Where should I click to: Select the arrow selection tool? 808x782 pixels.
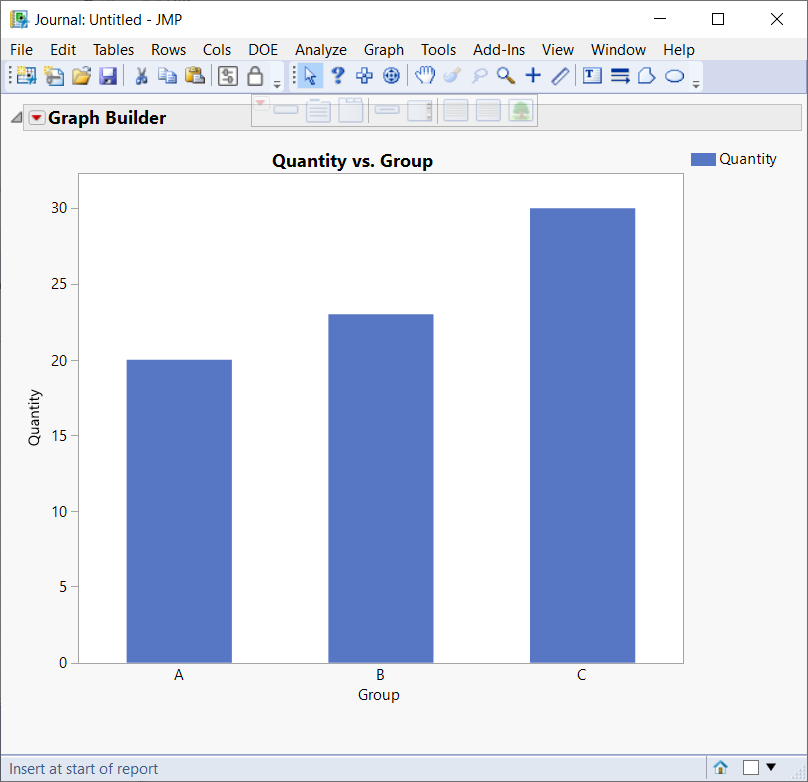(311, 75)
